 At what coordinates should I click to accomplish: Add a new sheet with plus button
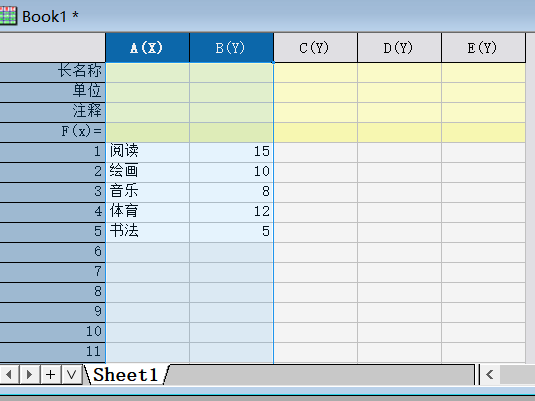point(50,375)
